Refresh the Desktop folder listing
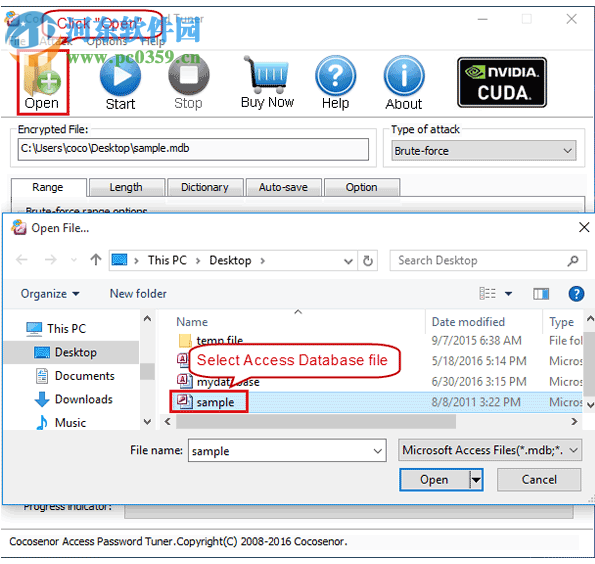The image size is (595, 564). 367,261
